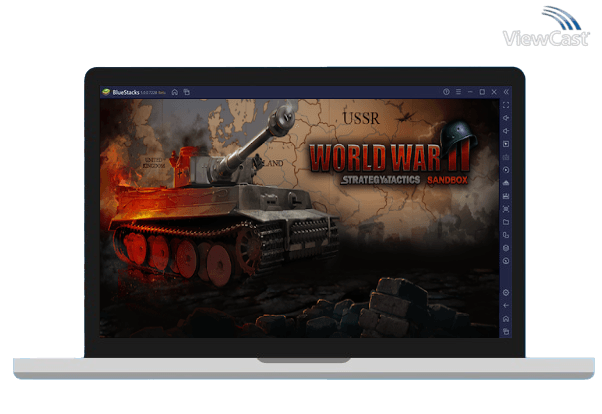The height and width of the screenshot is (414, 602).
Task: Click the USSR label on the map
Action: pos(361,118)
